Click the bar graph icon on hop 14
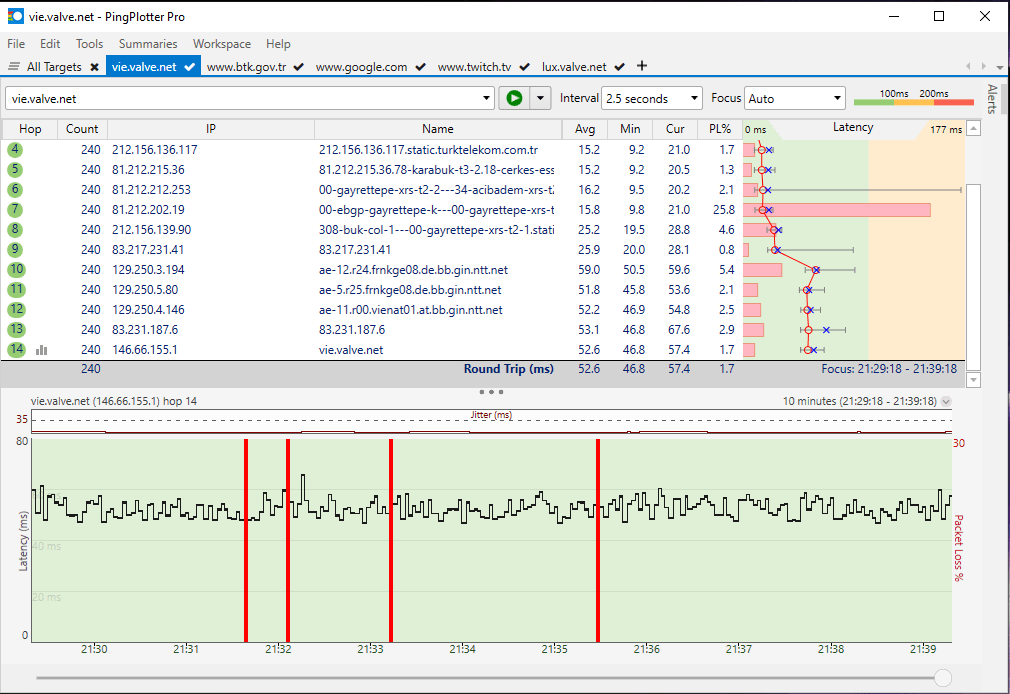Image resolution: width=1010 pixels, height=694 pixels. coord(42,350)
